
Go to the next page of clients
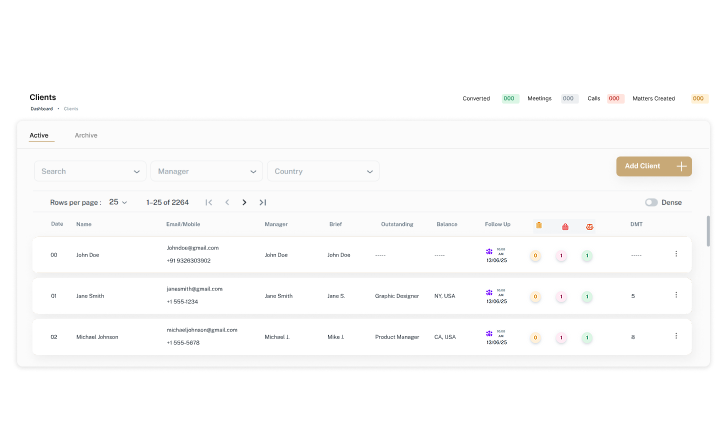244,202
